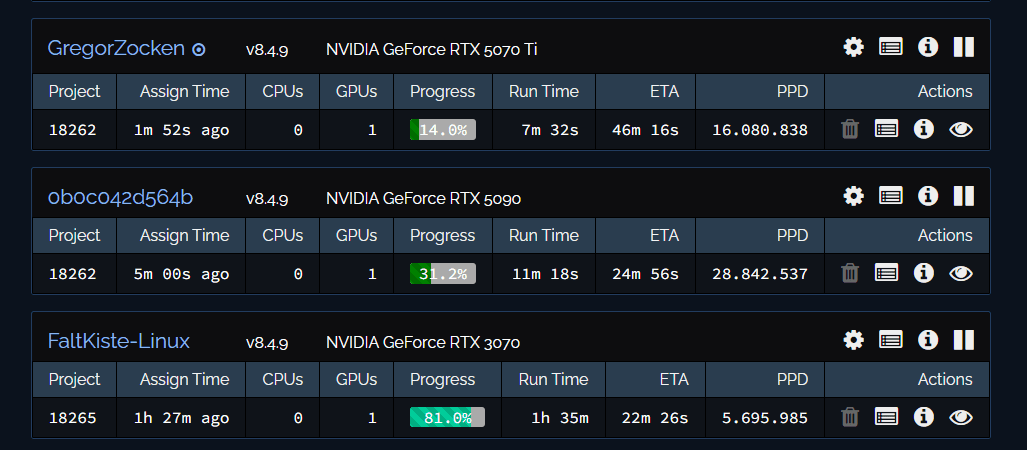Delete work unit on FaltKiste-Linux row
Screen dimensions: 1027x450
[x=850, y=417]
